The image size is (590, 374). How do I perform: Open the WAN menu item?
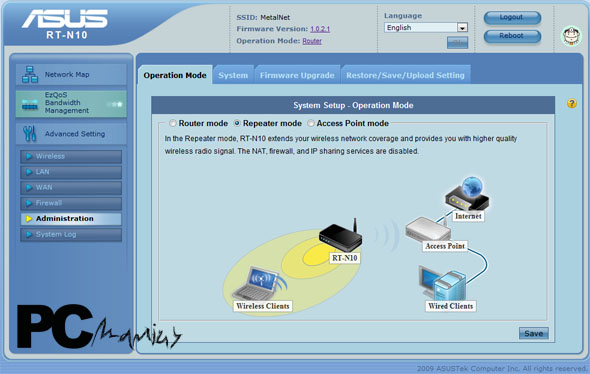point(71,187)
